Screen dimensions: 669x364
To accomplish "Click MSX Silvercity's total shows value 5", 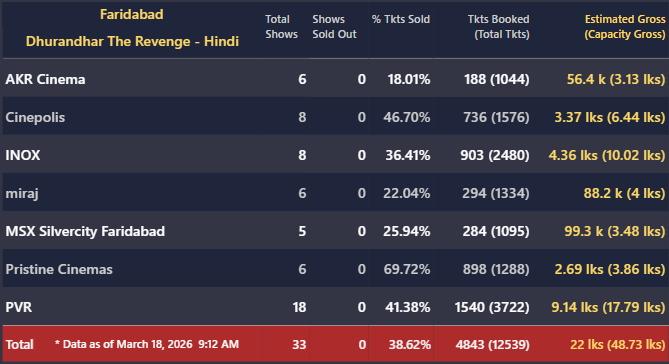I will click(x=302, y=231).
